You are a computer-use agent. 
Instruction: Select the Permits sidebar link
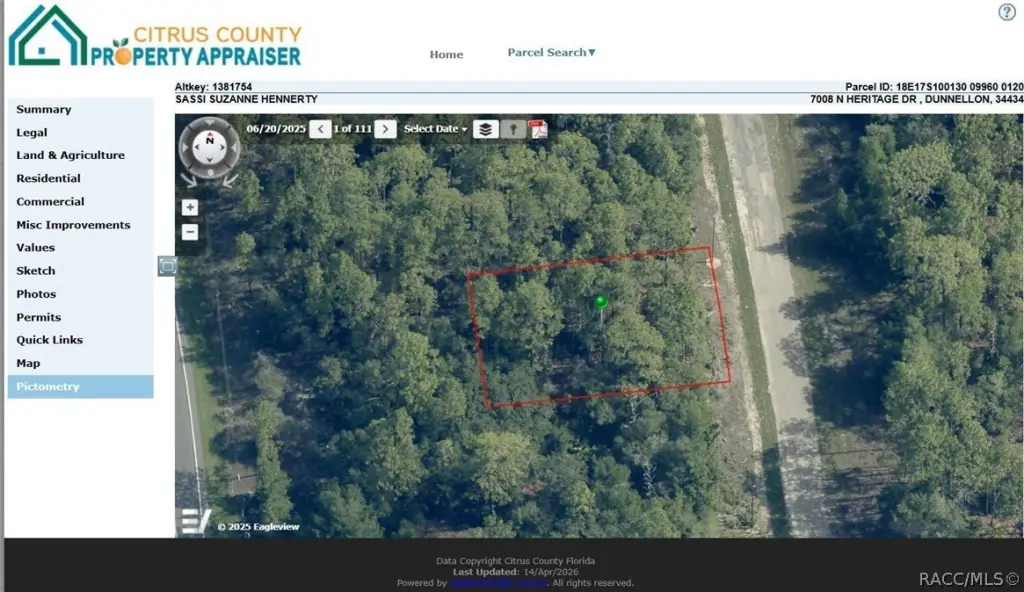pyautogui.click(x=39, y=317)
